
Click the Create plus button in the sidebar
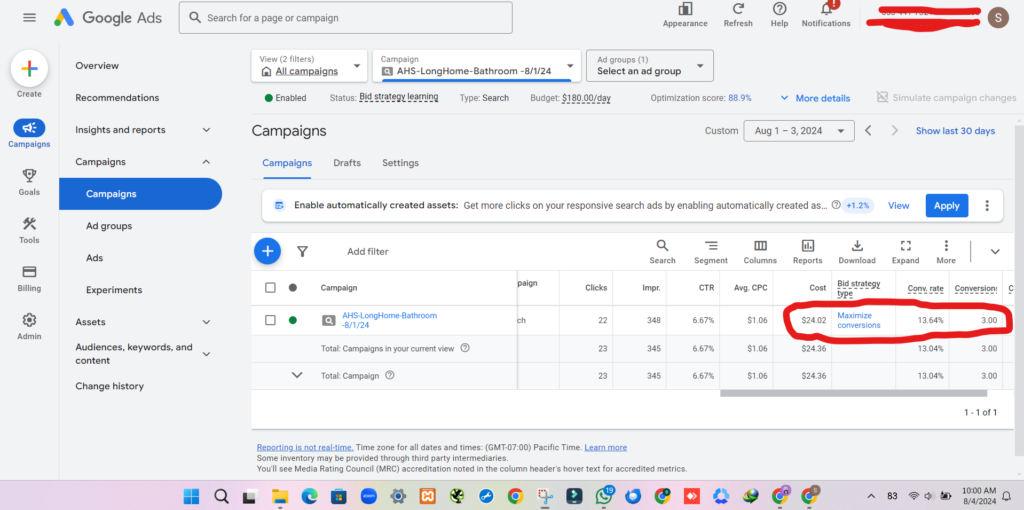[x=29, y=69]
